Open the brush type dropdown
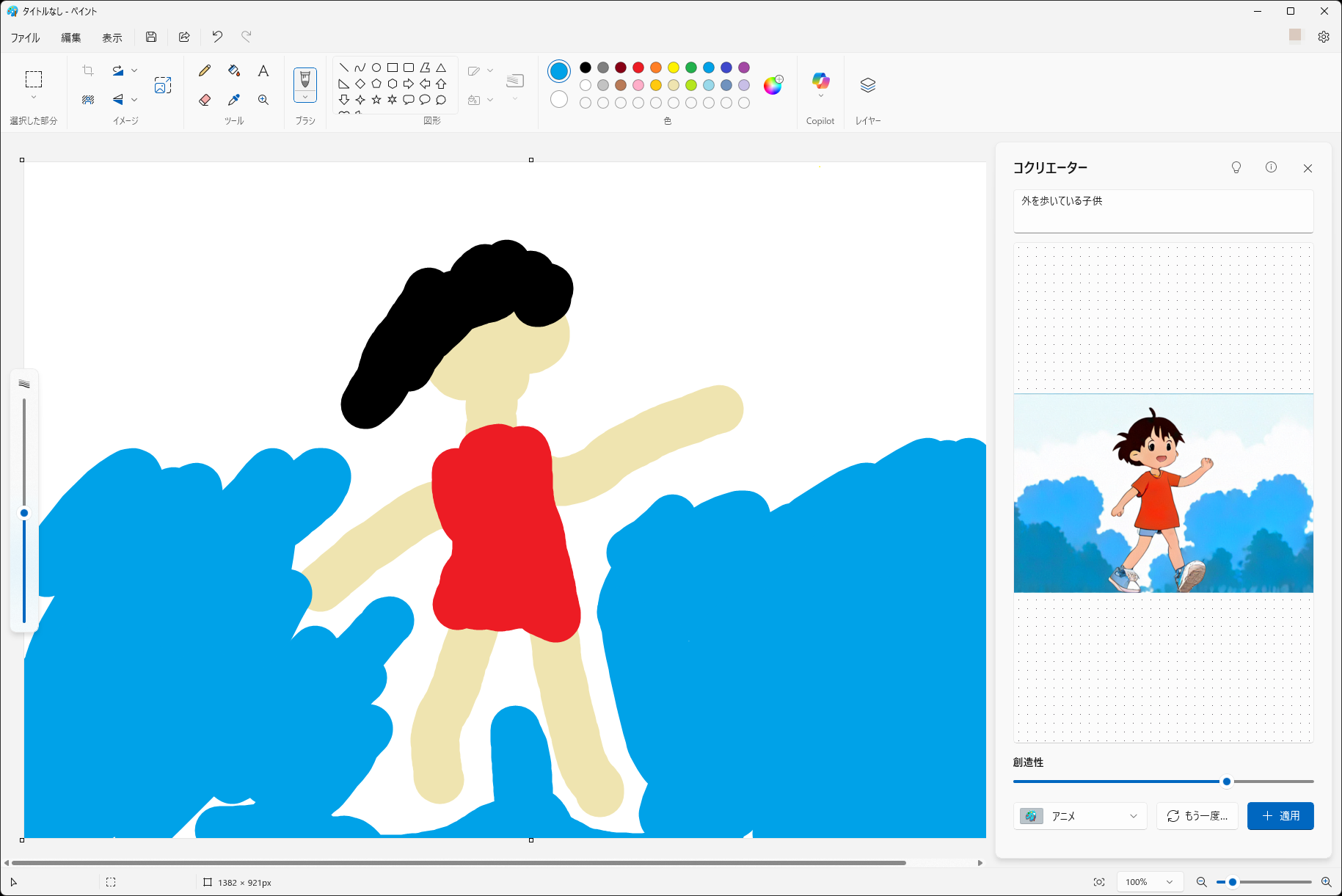 (x=305, y=96)
